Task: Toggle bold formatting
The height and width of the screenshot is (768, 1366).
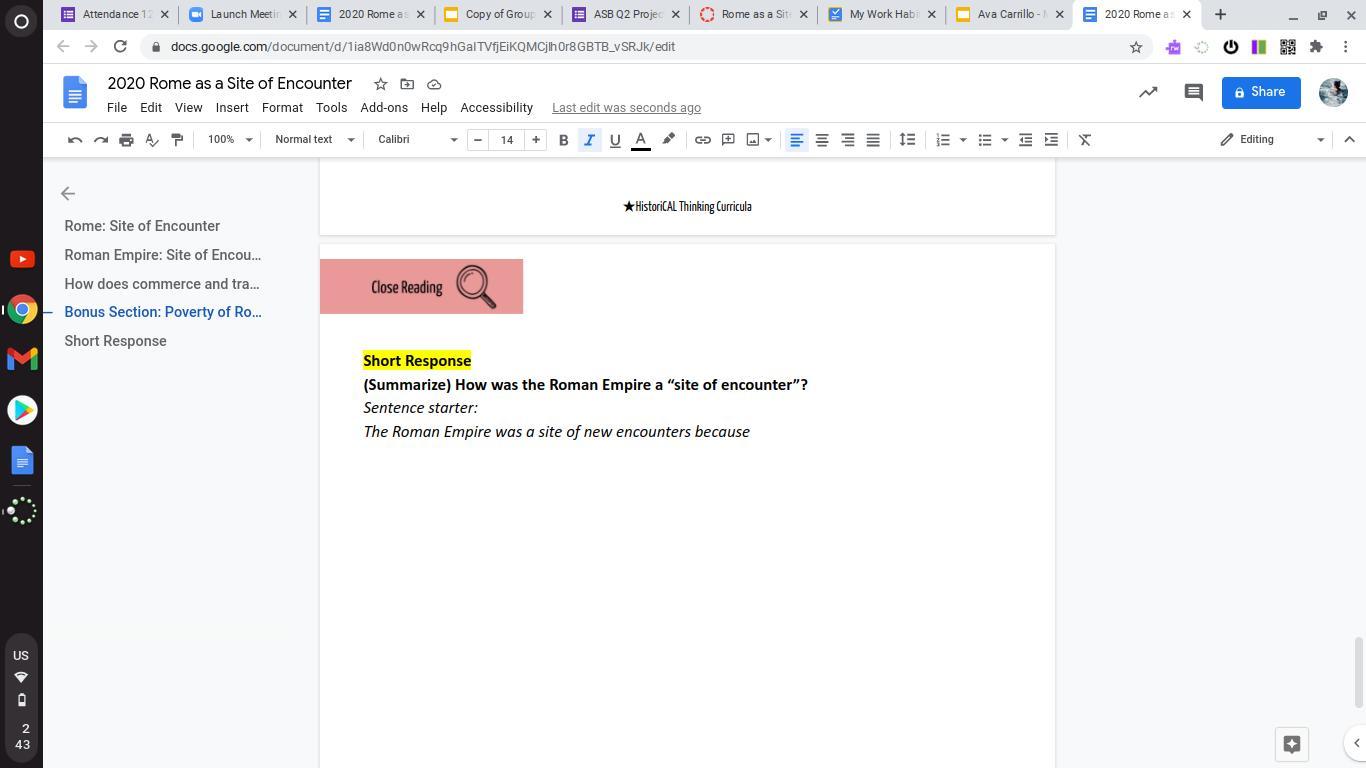Action: click(563, 140)
